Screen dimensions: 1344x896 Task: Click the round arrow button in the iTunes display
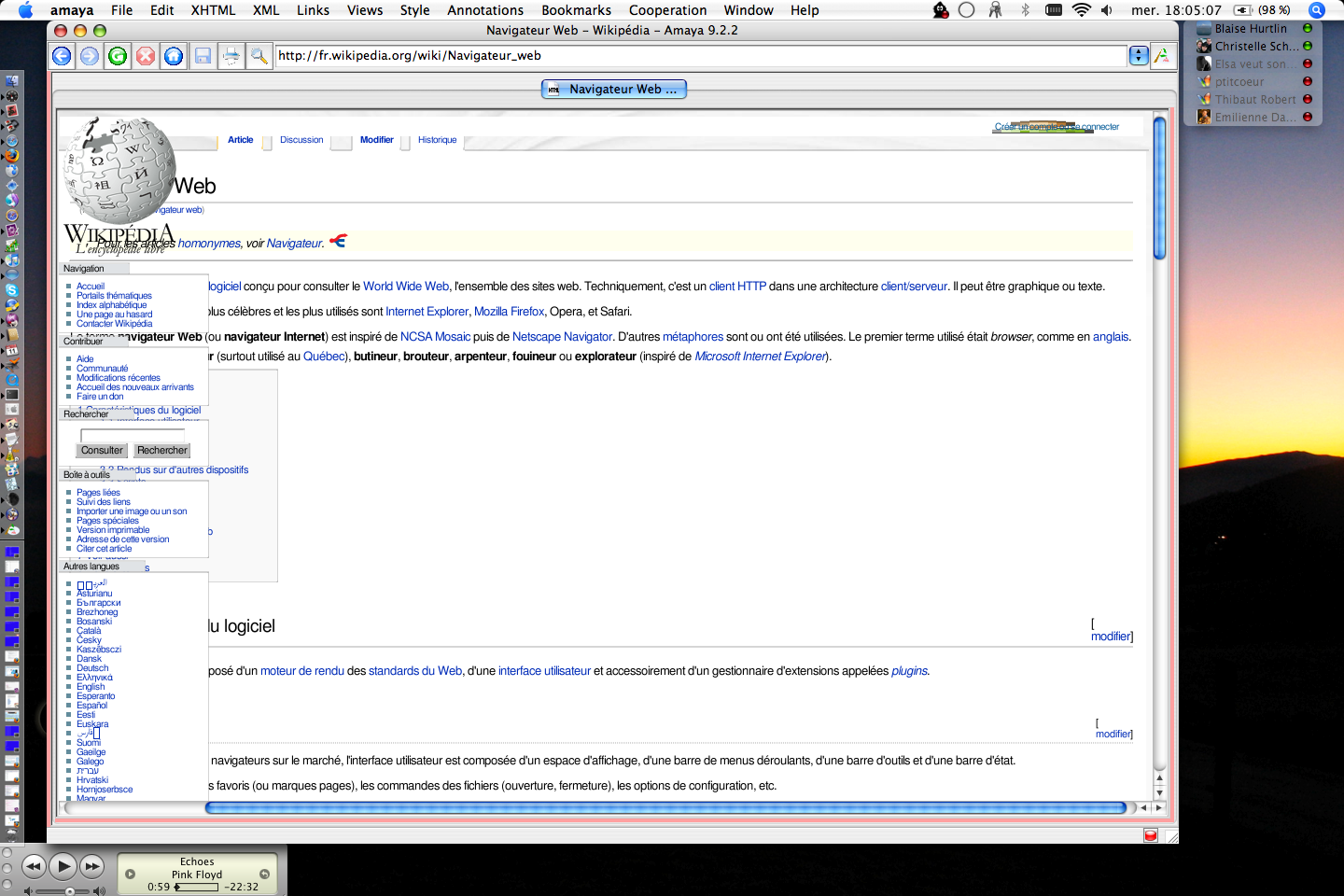(264, 875)
